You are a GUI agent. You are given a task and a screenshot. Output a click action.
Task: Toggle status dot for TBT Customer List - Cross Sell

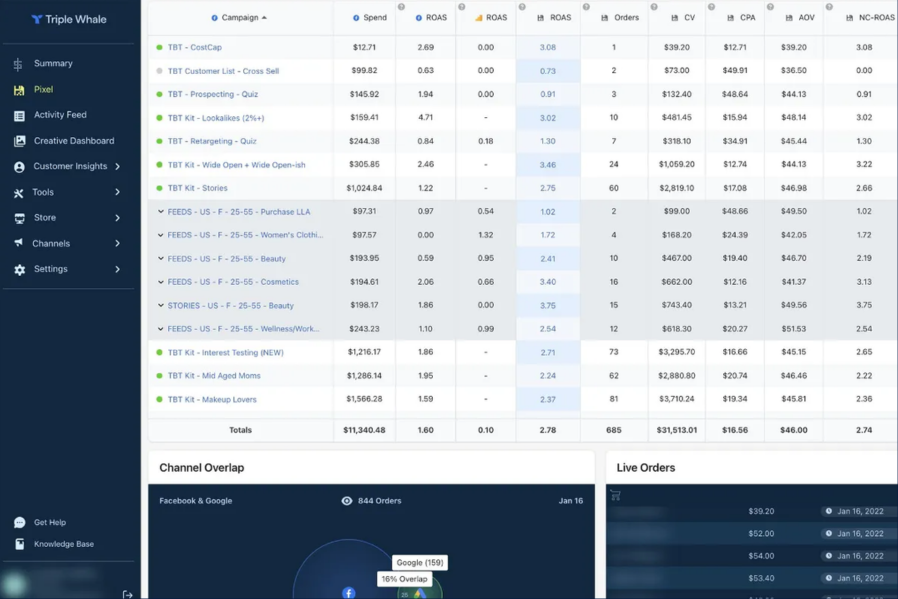pos(159,71)
